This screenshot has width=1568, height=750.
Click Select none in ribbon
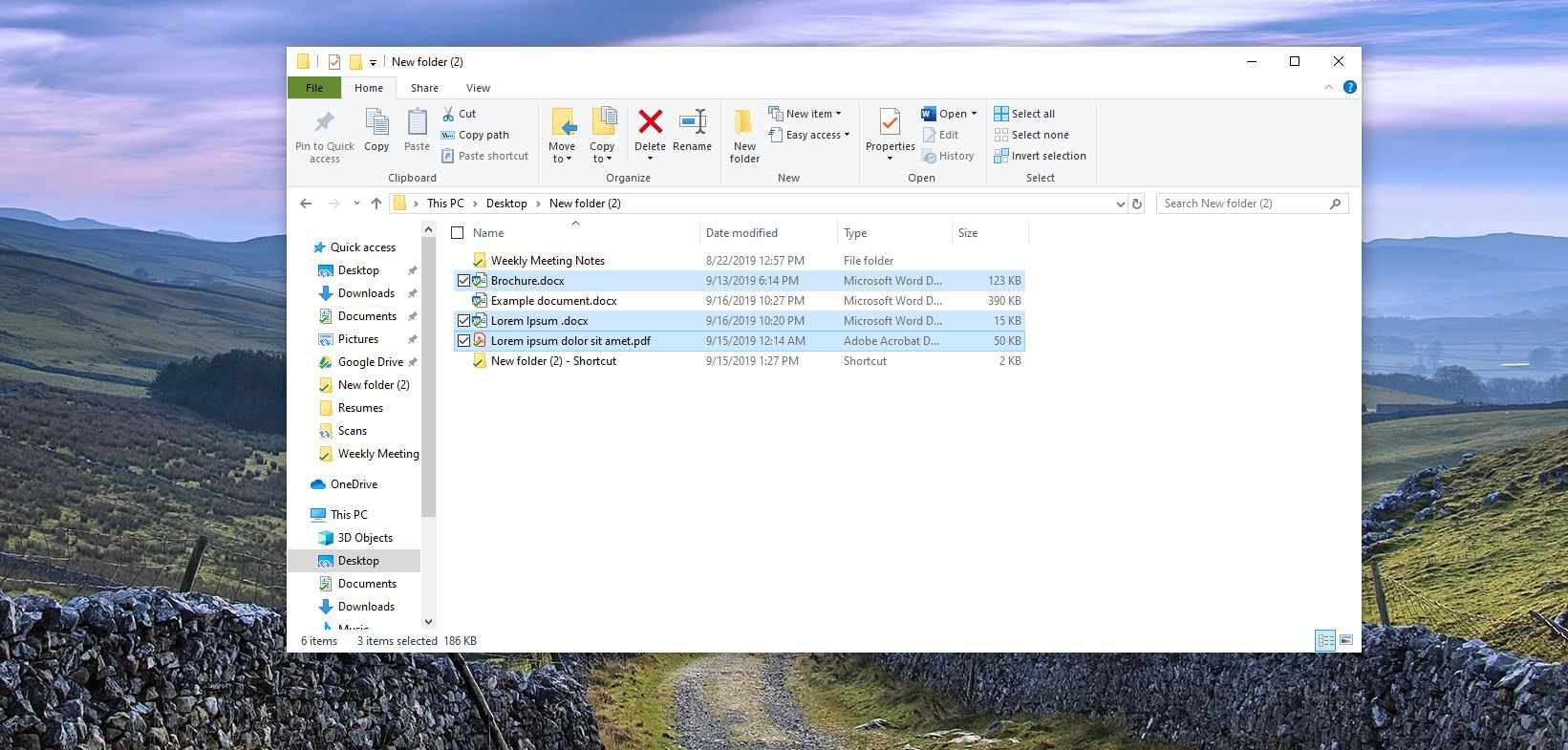point(1031,135)
